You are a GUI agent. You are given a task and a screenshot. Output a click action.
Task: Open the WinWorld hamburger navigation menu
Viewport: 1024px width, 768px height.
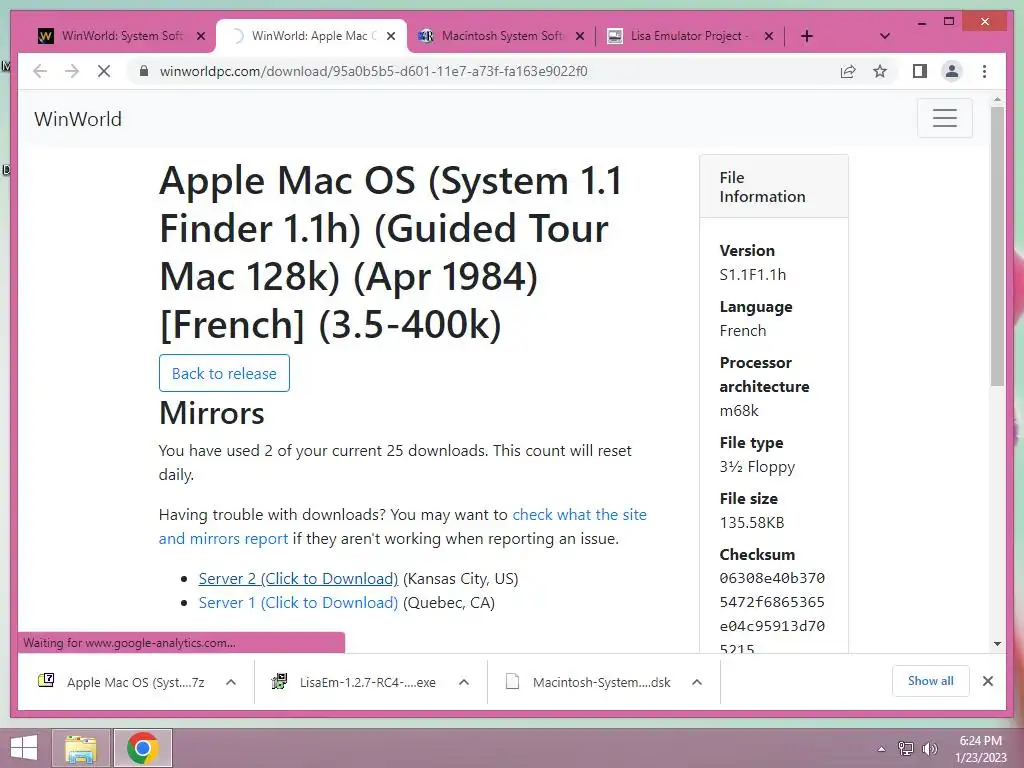944,118
